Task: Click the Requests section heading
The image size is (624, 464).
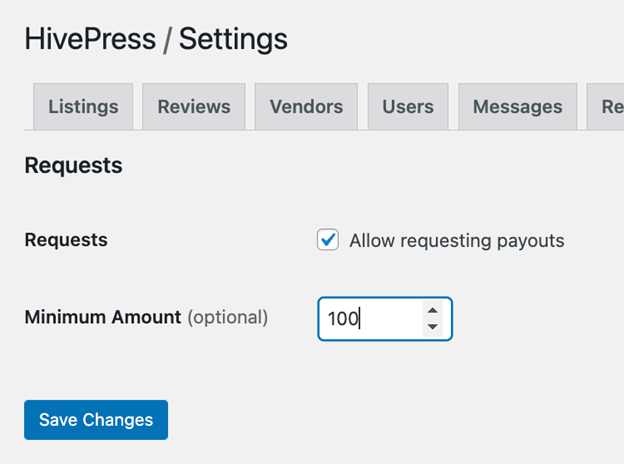Action: point(74,166)
